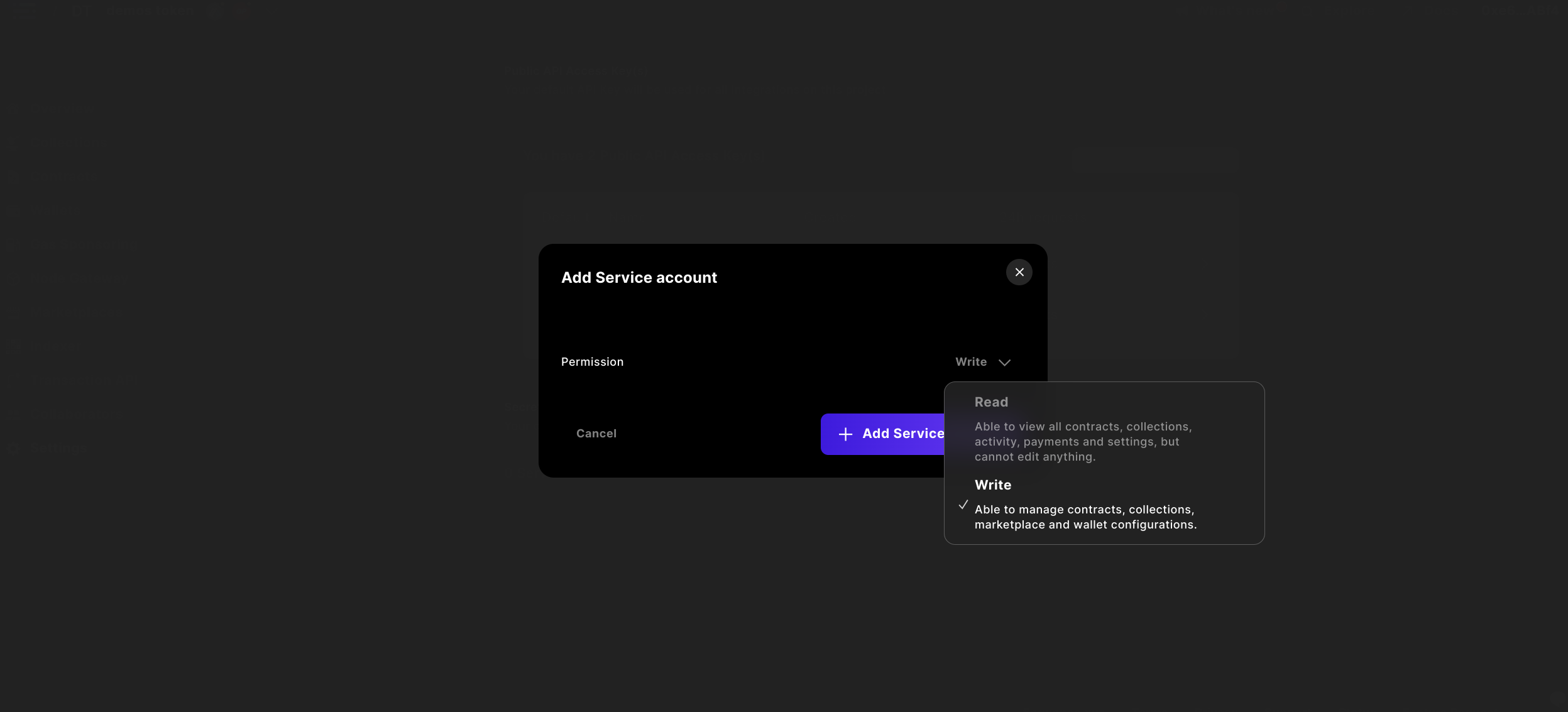Click Explore in the top navigation
1568x712 pixels.
pos(1349,11)
